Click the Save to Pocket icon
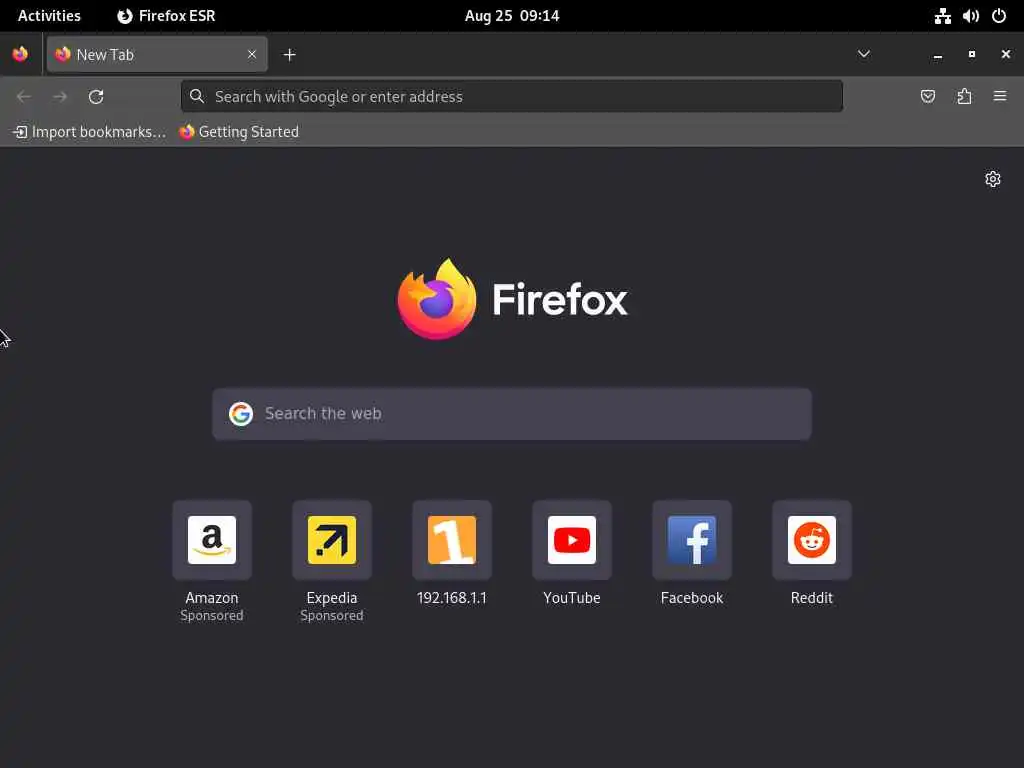This screenshot has height=768, width=1024. [x=927, y=97]
